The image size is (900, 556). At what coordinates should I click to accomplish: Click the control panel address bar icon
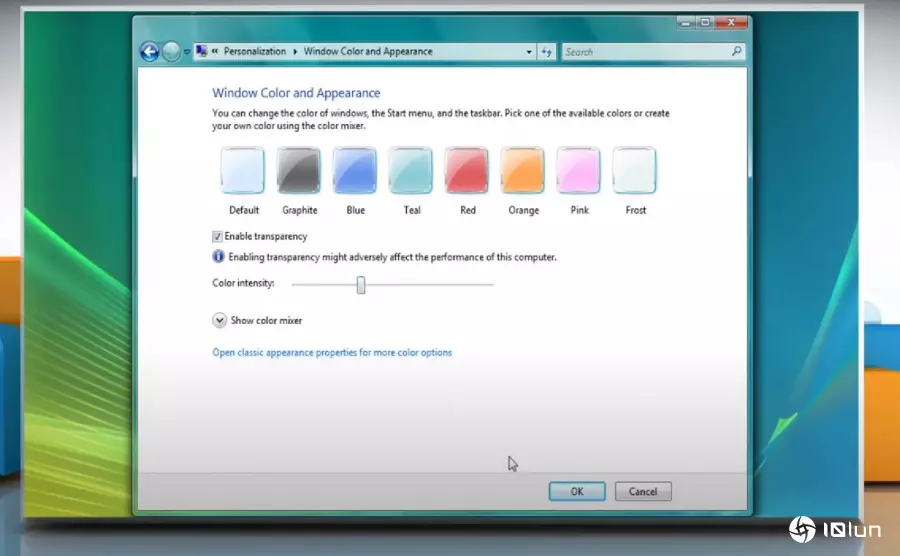[x=201, y=51]
